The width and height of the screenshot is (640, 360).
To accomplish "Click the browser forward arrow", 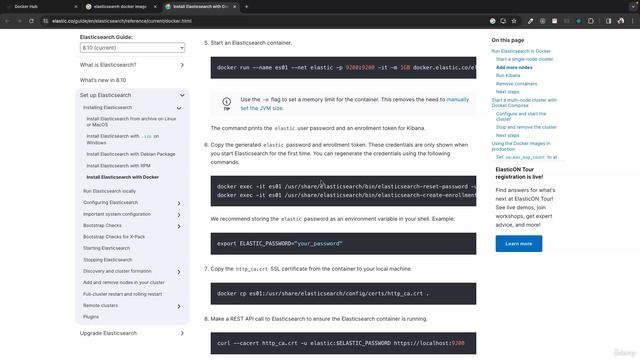I will coord(19,21).
